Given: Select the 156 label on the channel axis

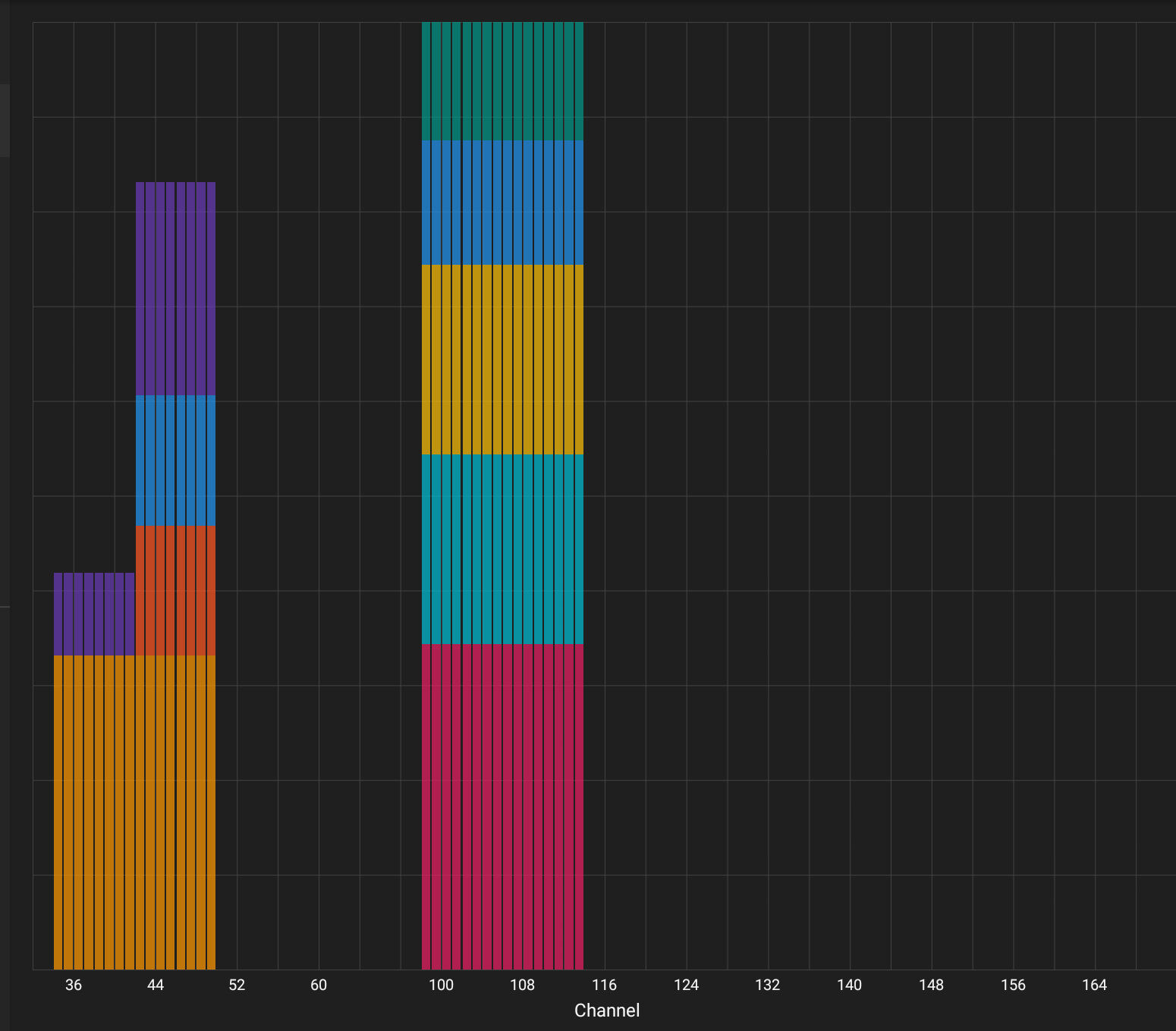Looking at the screenshot, I should pyautogui.click(x=1013, y=985).
